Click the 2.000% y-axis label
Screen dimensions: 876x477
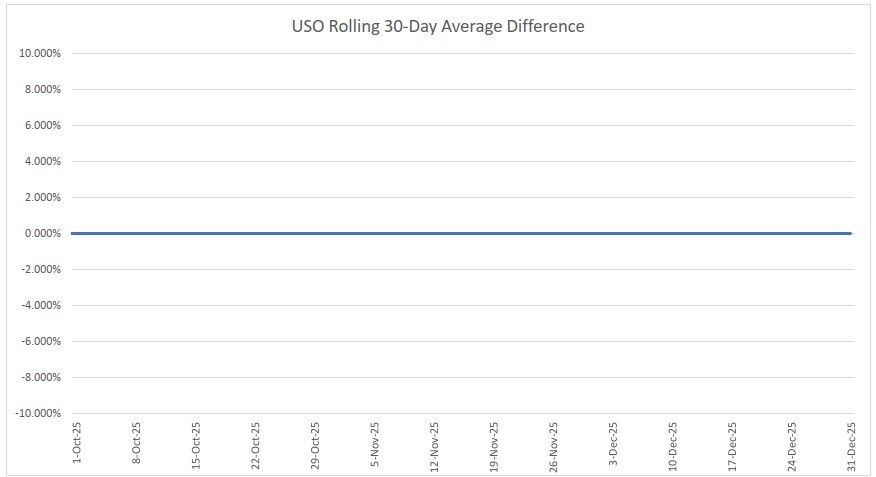click(x=42, y=197)
